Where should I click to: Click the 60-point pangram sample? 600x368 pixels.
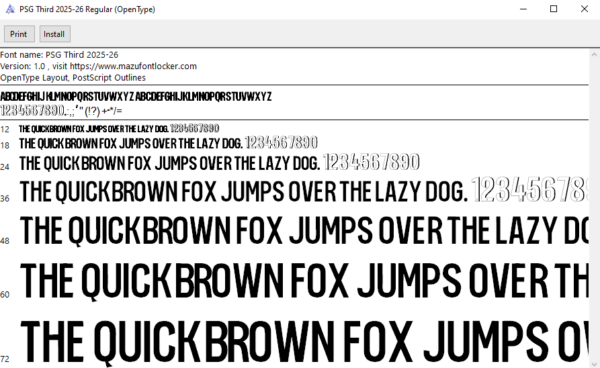tap(305, 281)
